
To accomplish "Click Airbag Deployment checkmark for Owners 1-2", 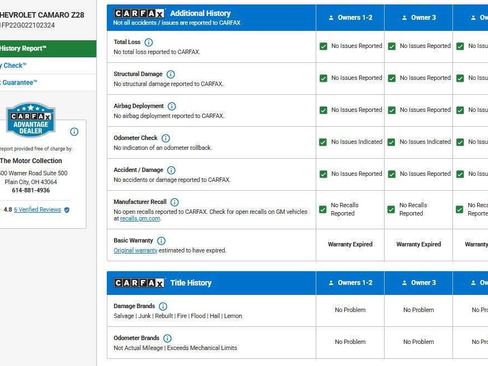I will coord(323,110).
